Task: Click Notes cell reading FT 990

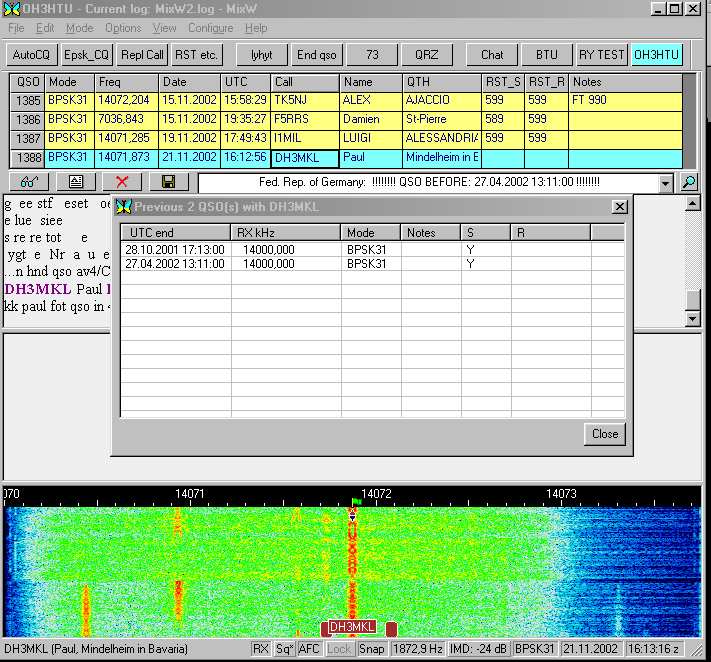Action: (625, 101)
